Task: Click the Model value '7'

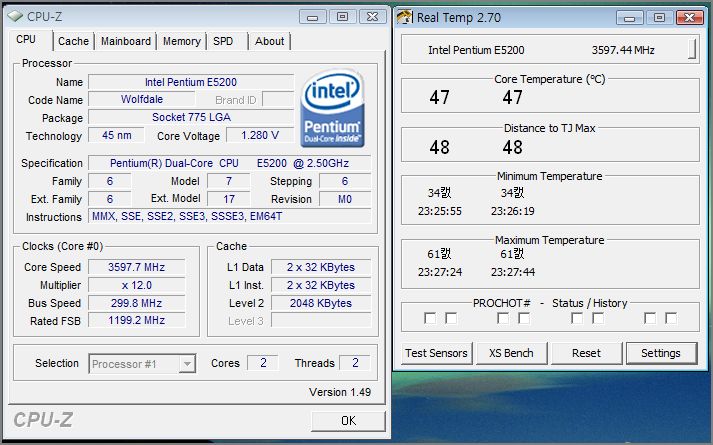Action: (x=228, y=181)
